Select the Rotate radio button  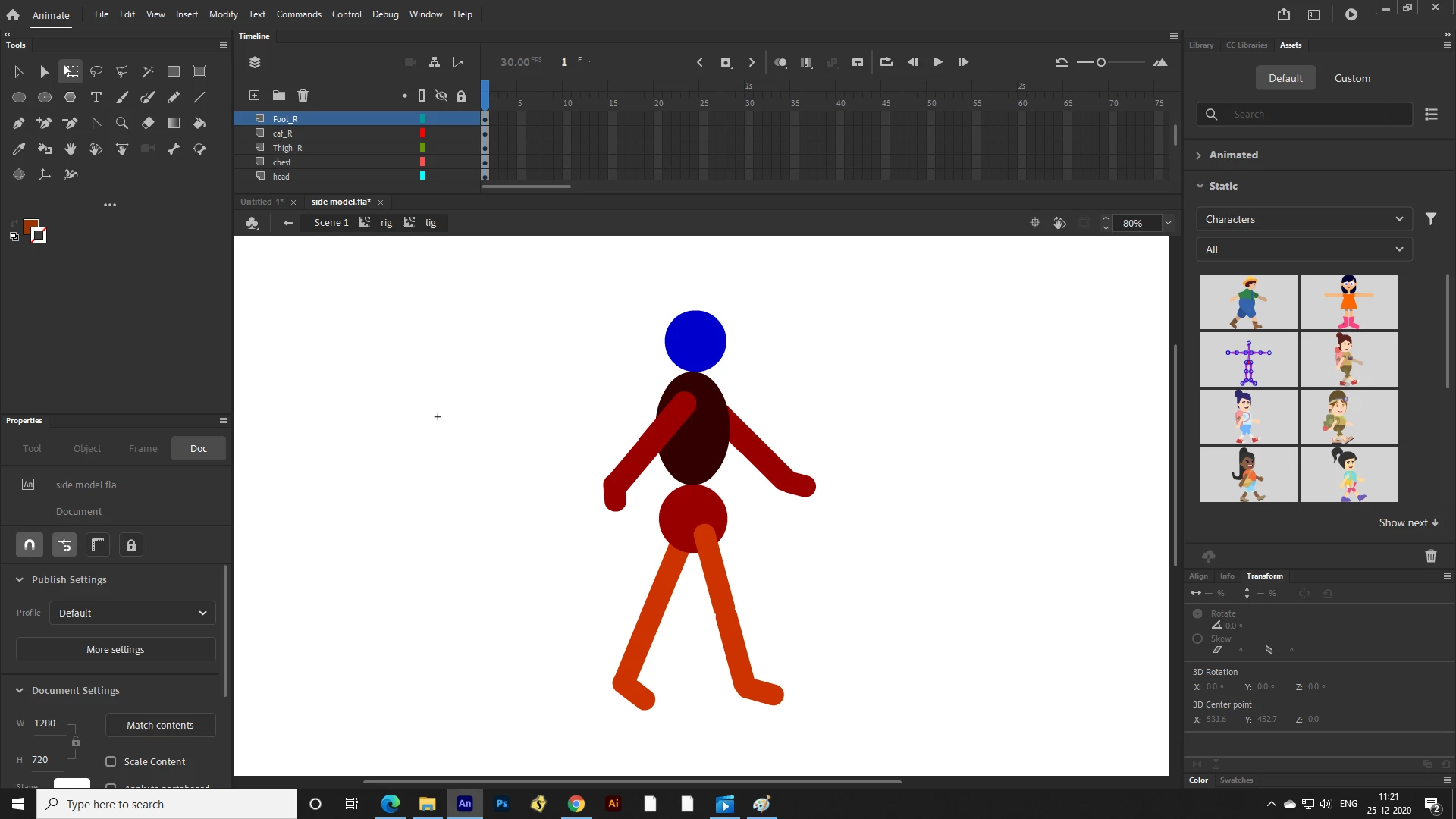[x=1197, y=613]
